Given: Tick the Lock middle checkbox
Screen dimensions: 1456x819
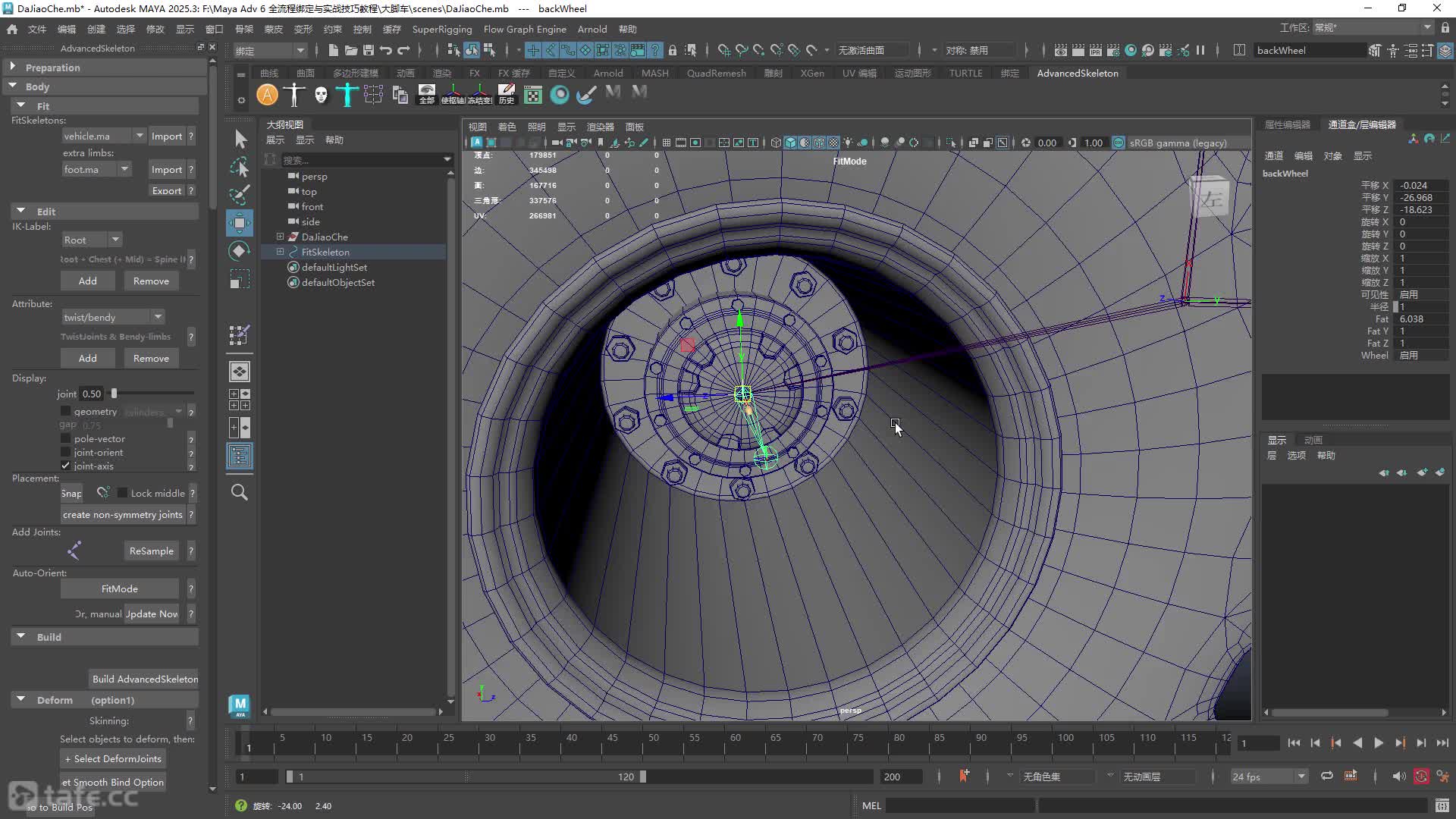Looking at the screenshot, I should click(x=123, y=493).
